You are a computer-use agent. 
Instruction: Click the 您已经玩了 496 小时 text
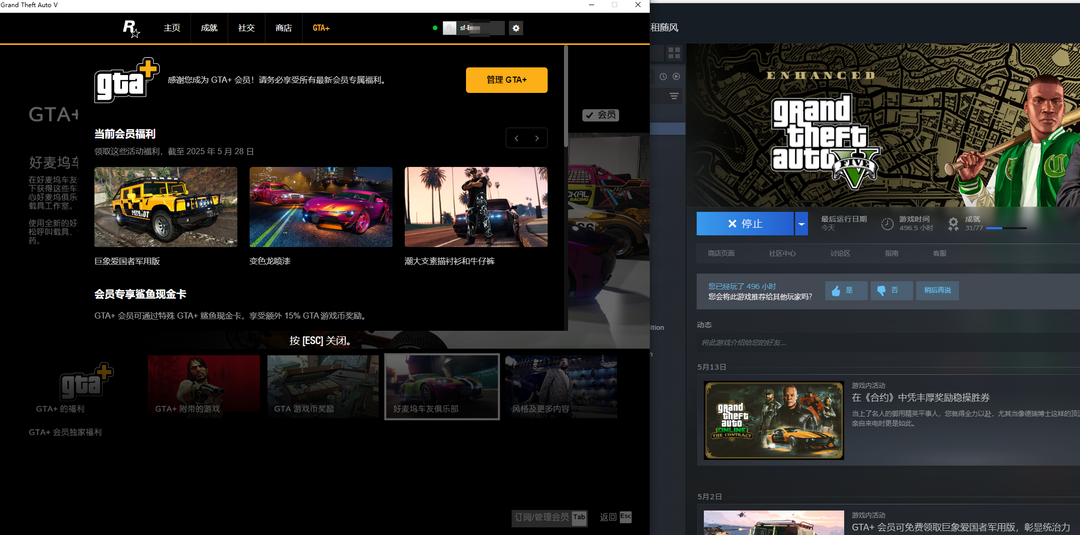(742, 286)
